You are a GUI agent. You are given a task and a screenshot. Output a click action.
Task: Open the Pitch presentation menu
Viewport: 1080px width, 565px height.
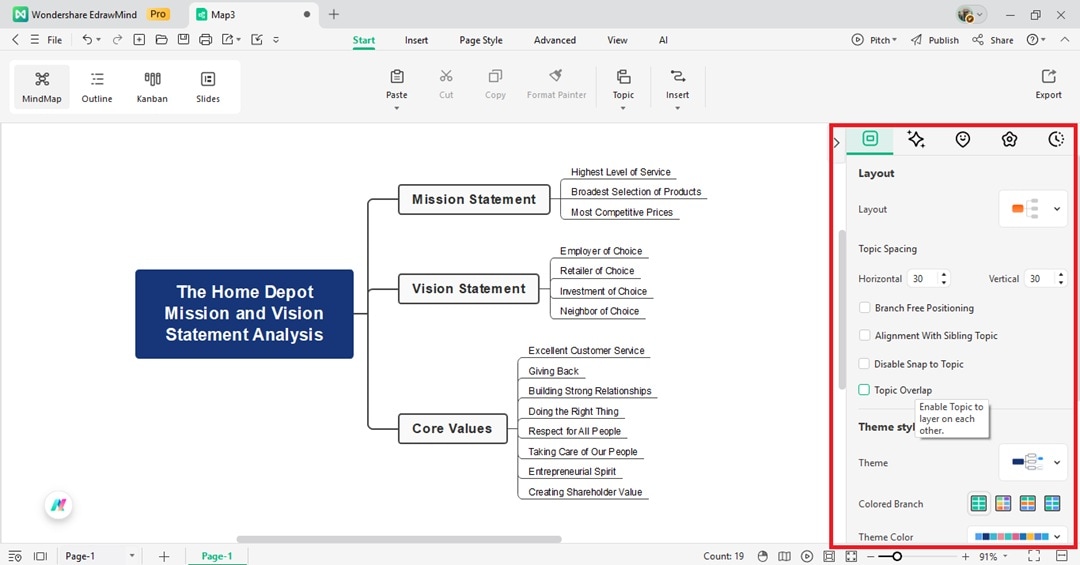tap(874, 40)
